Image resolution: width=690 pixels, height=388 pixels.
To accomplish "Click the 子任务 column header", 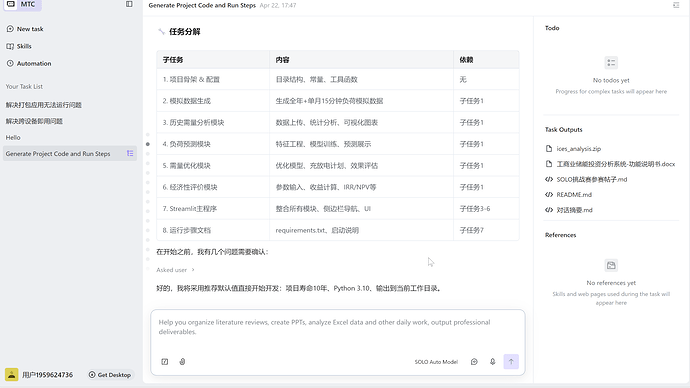I will pyautogui.click(x=213, y=60).
